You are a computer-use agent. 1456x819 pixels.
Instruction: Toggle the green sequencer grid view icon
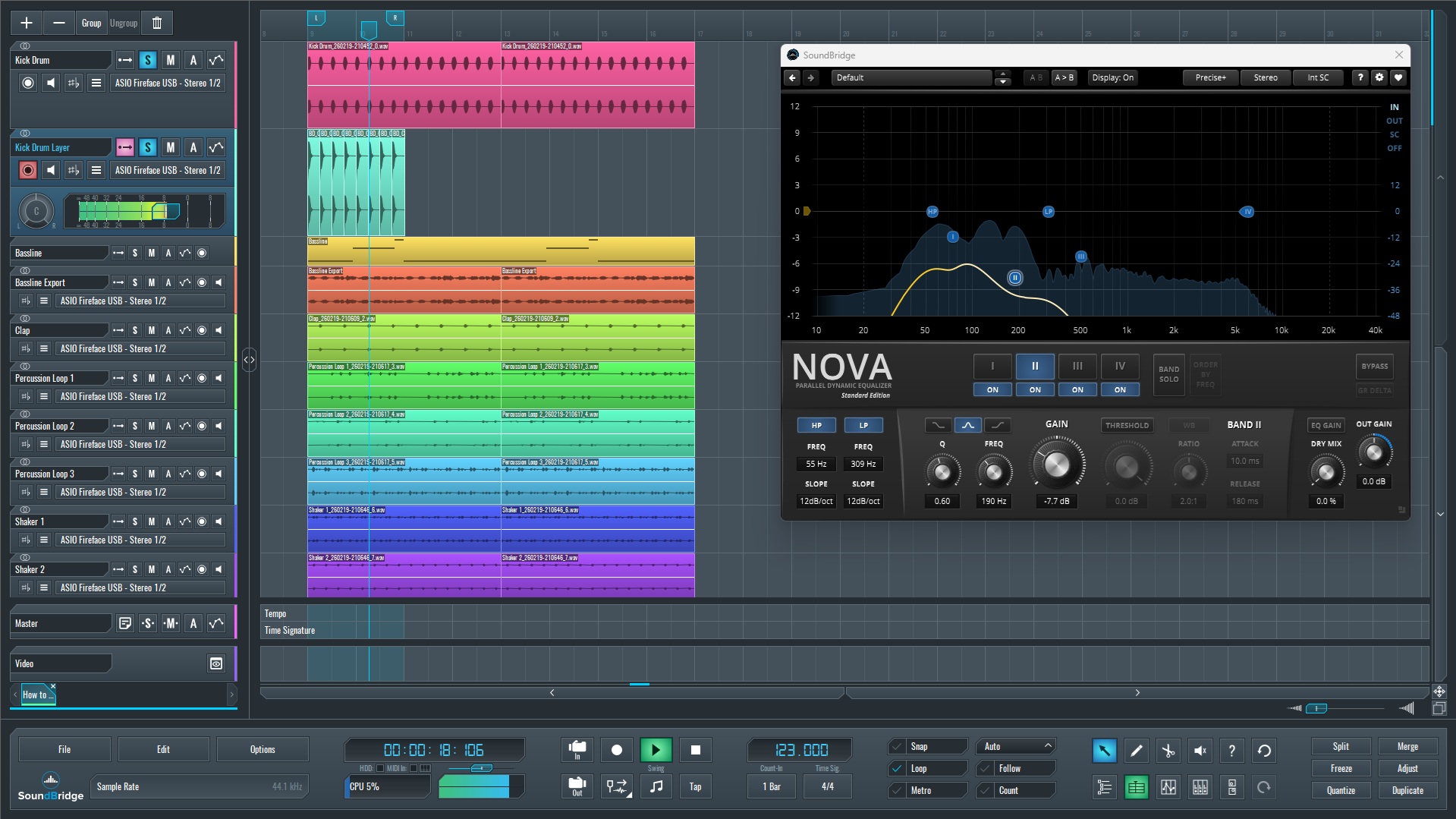pyautogui.click(x=1137, y=787)
